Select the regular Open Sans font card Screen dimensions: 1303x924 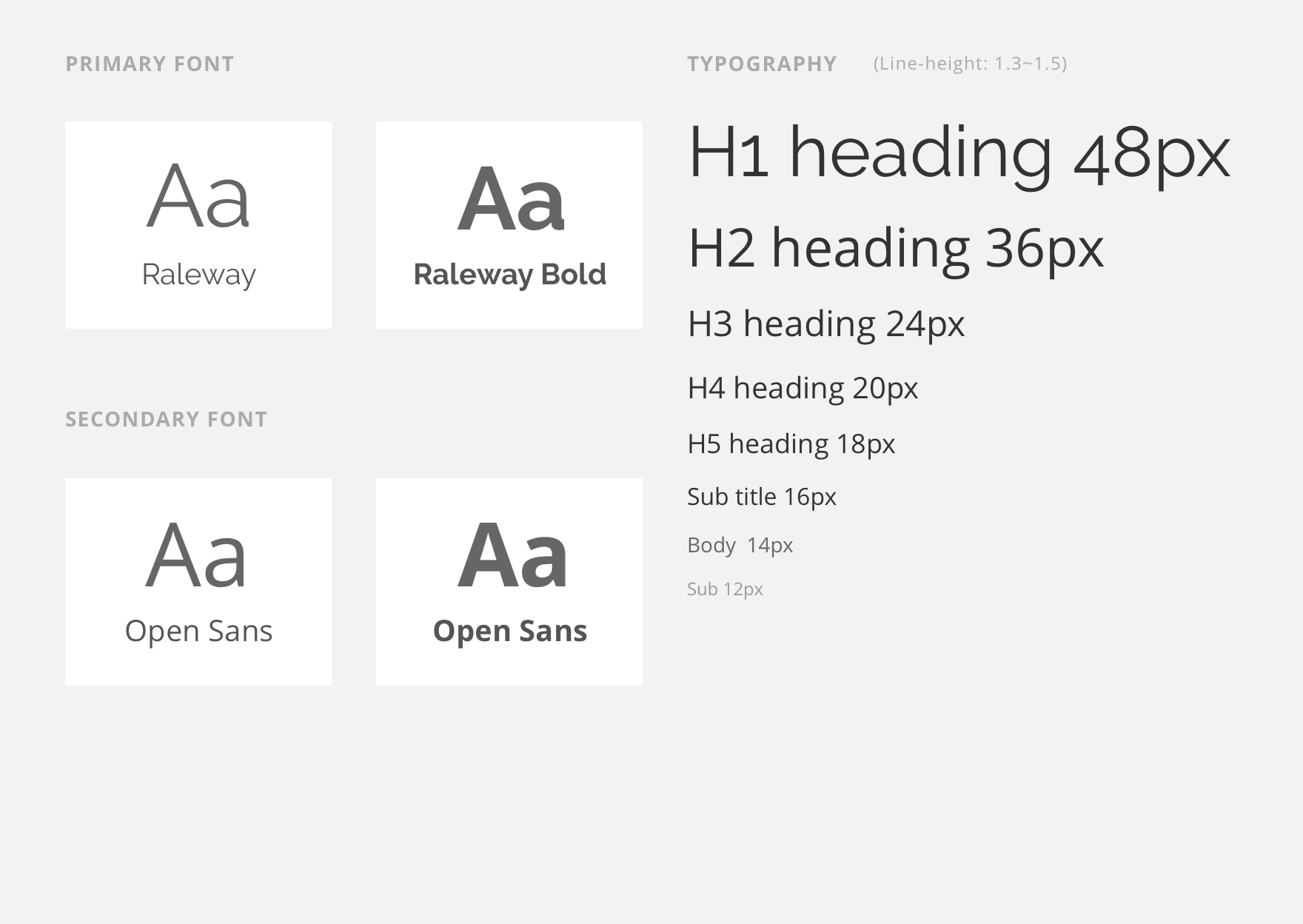198,582
